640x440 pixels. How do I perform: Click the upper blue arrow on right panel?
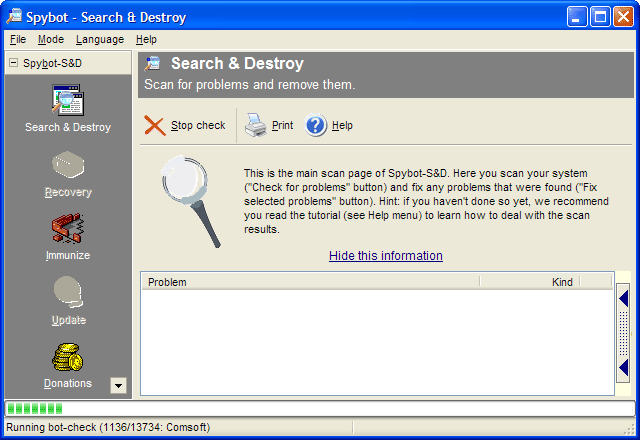coord(624,298)
